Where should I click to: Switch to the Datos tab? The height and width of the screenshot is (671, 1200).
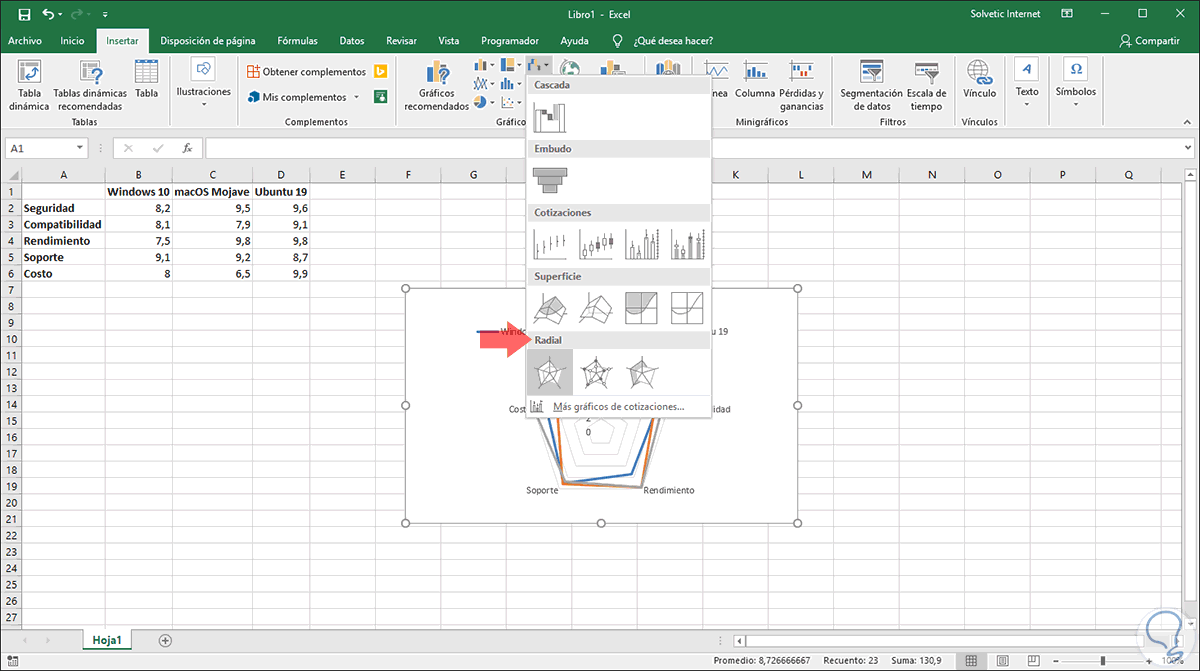click(x=352, y=41)
